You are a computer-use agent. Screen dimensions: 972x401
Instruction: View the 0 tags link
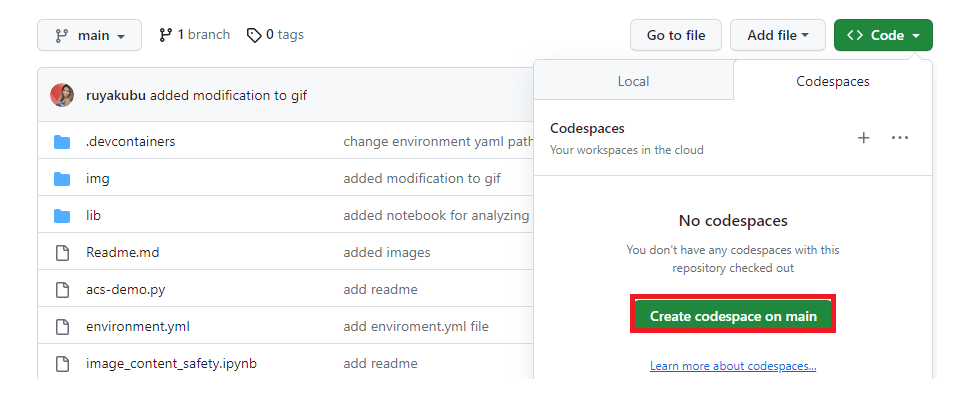pos(275,35)
